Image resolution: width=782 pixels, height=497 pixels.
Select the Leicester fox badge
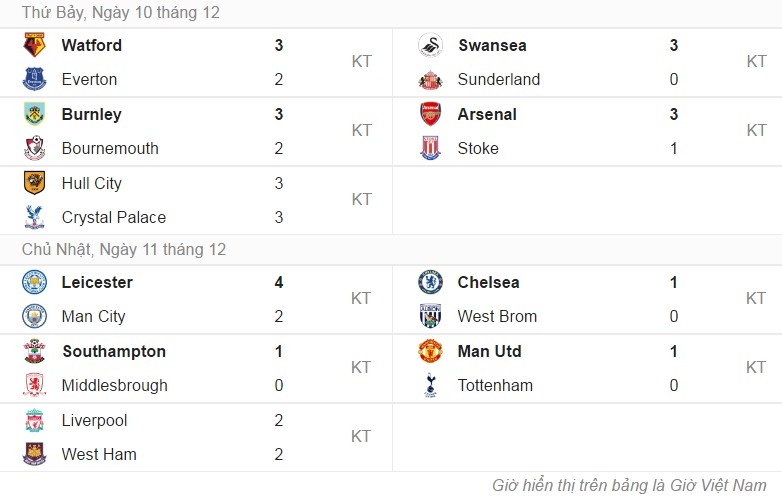pos(34,282)
